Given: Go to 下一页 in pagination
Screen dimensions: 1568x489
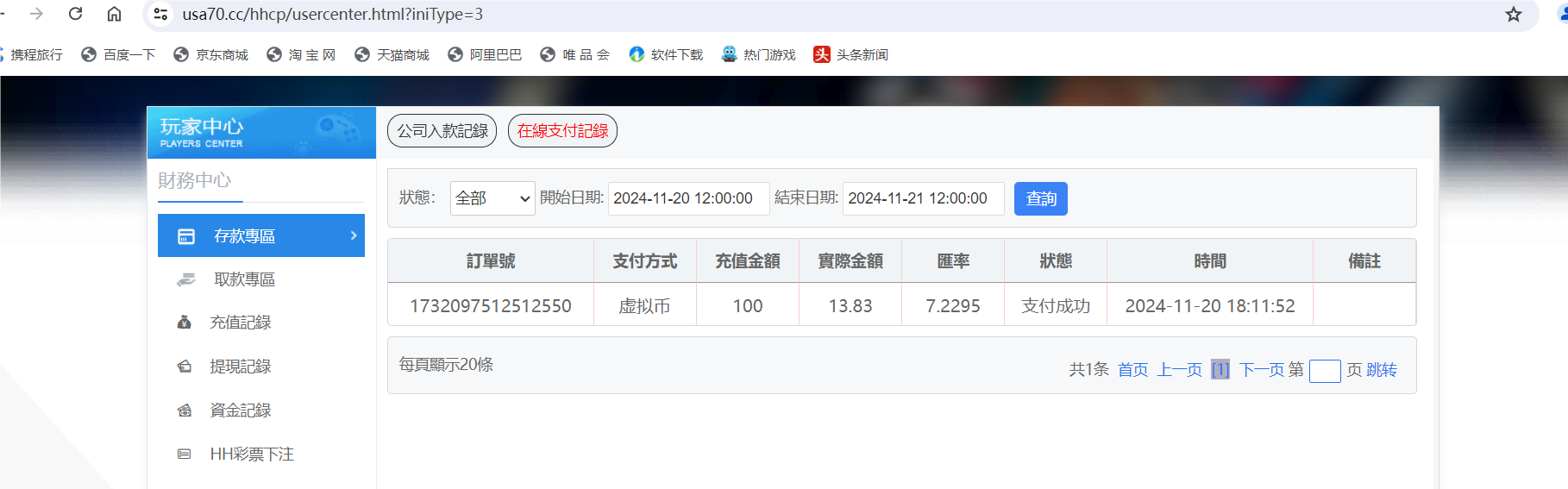Looking at the screenshot, I should pyautogui.click(x=1262, y=370).
